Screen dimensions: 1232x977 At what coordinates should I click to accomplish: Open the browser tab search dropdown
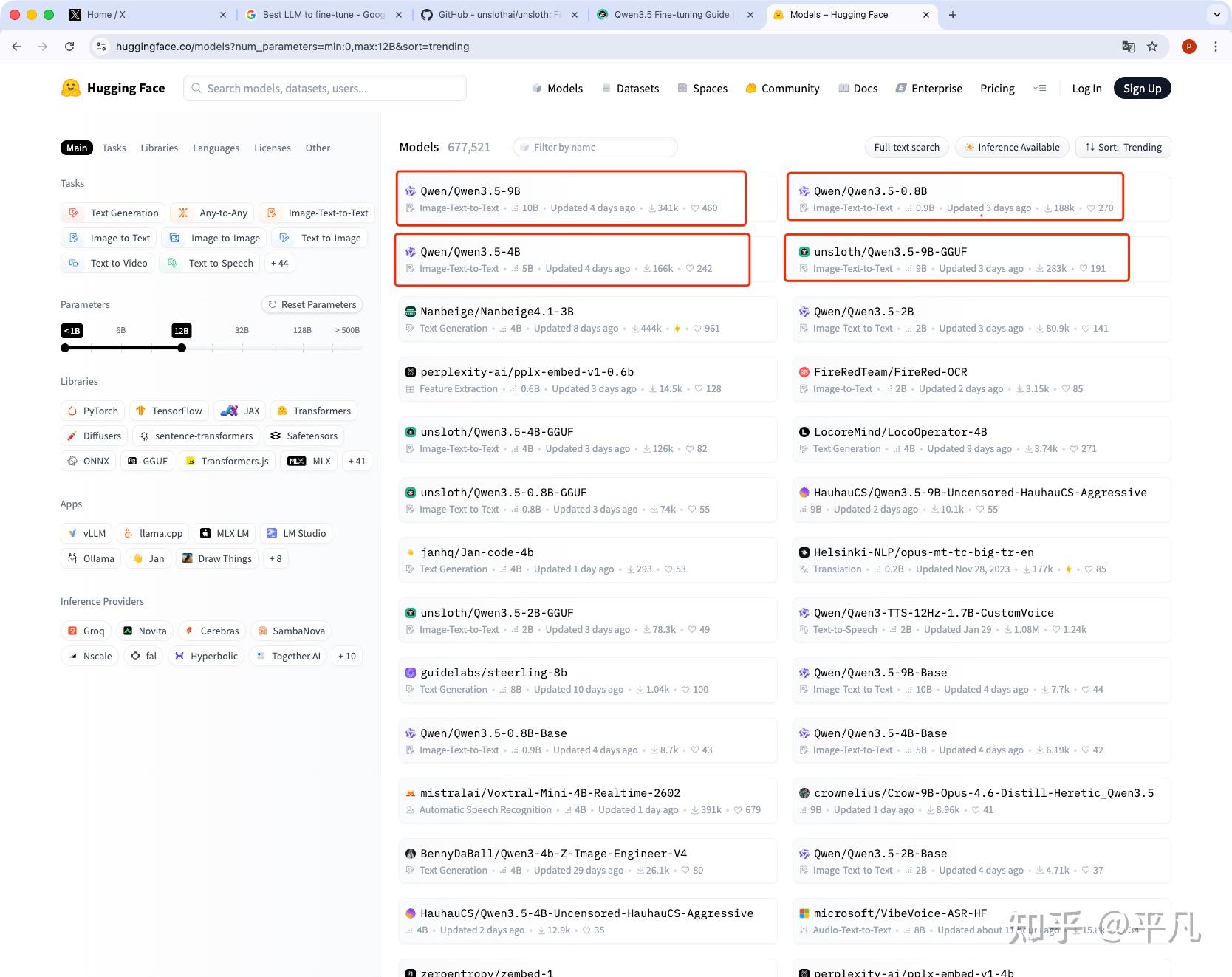click(1217, 15)
